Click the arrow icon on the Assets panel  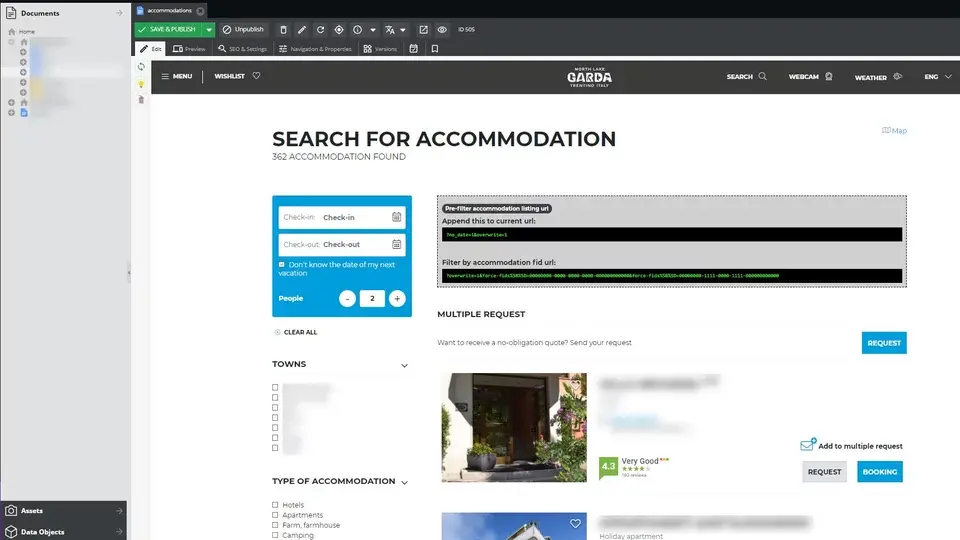[119, 511]
